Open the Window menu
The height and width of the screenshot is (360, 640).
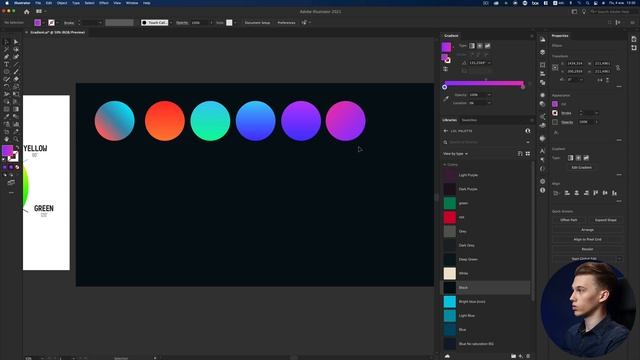tap(132, 3)
